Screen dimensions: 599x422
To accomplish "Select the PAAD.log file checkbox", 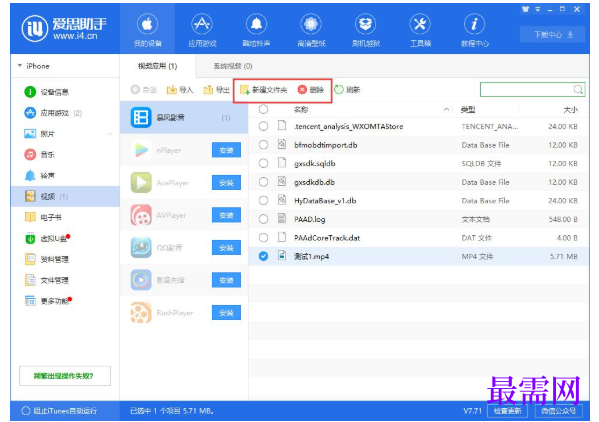I will (x=263, y=219).
